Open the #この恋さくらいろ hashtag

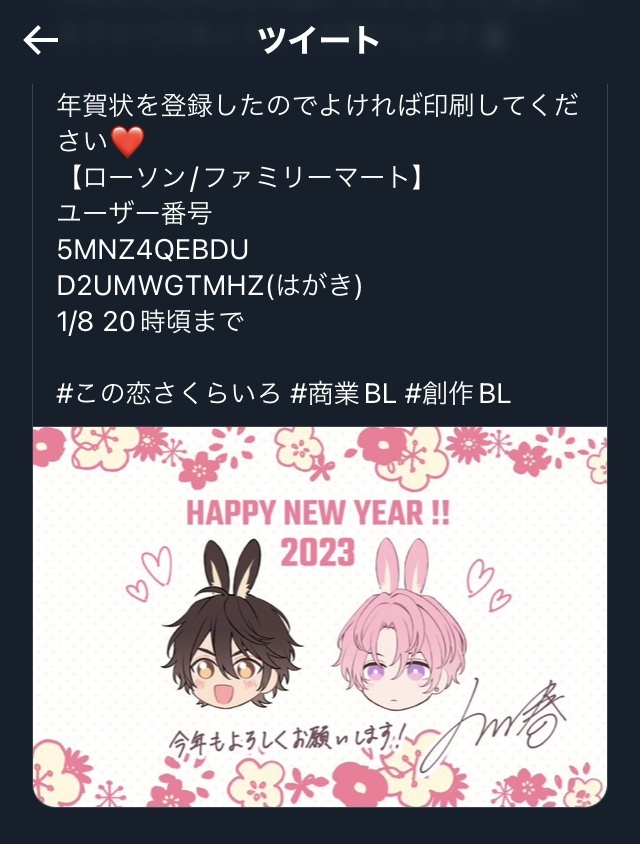coord(168,393)
